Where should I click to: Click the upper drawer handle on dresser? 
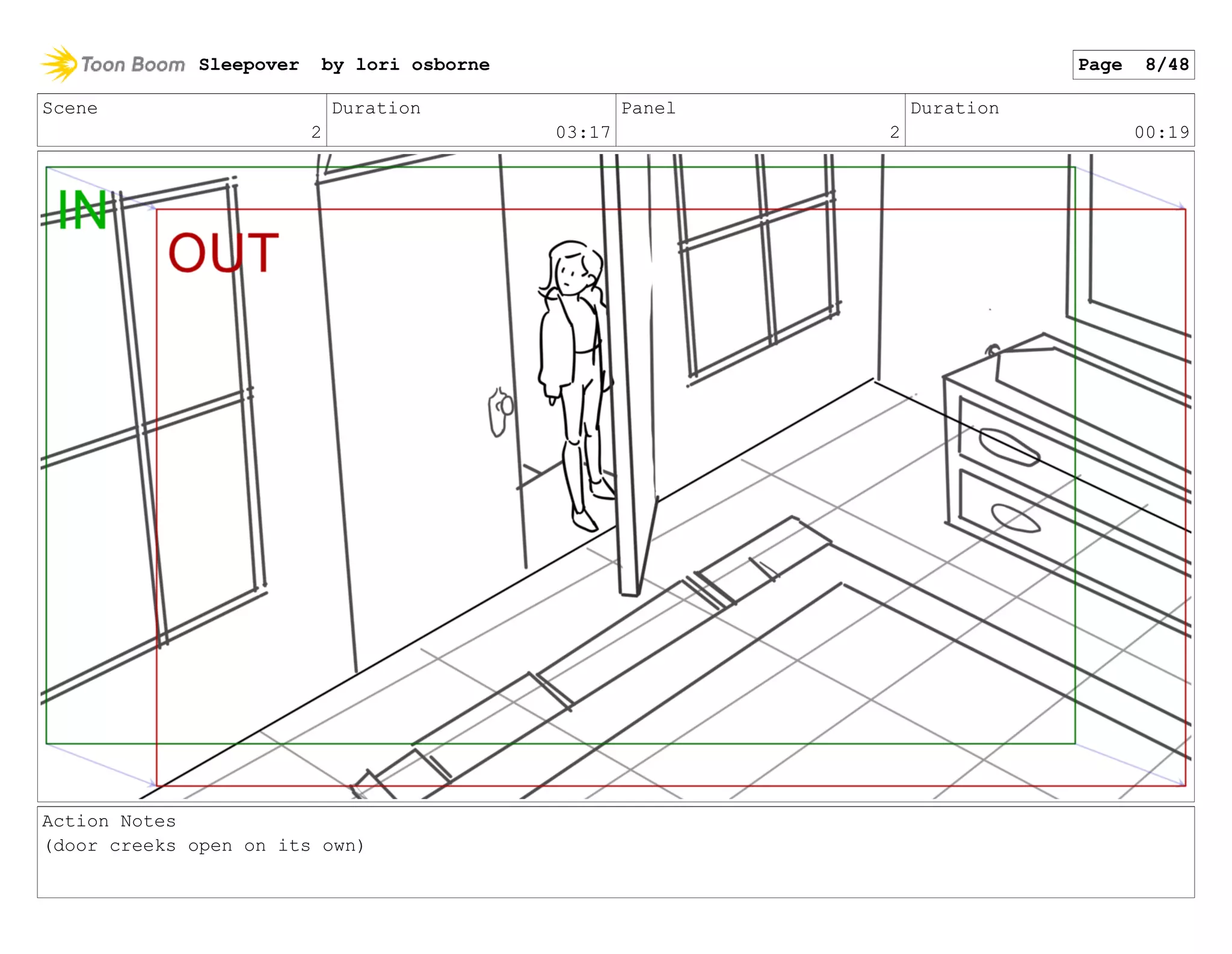(1009, 447)
